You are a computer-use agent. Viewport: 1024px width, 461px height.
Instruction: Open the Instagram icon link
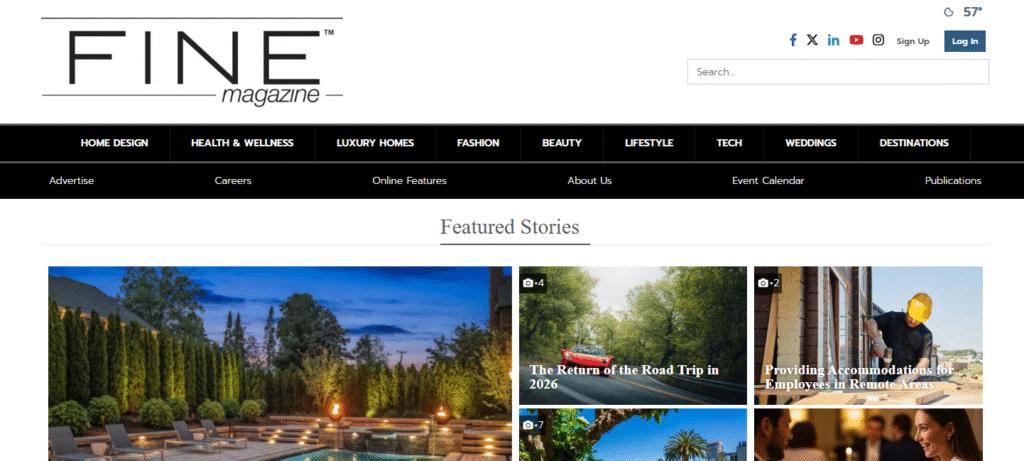[878, 40]
